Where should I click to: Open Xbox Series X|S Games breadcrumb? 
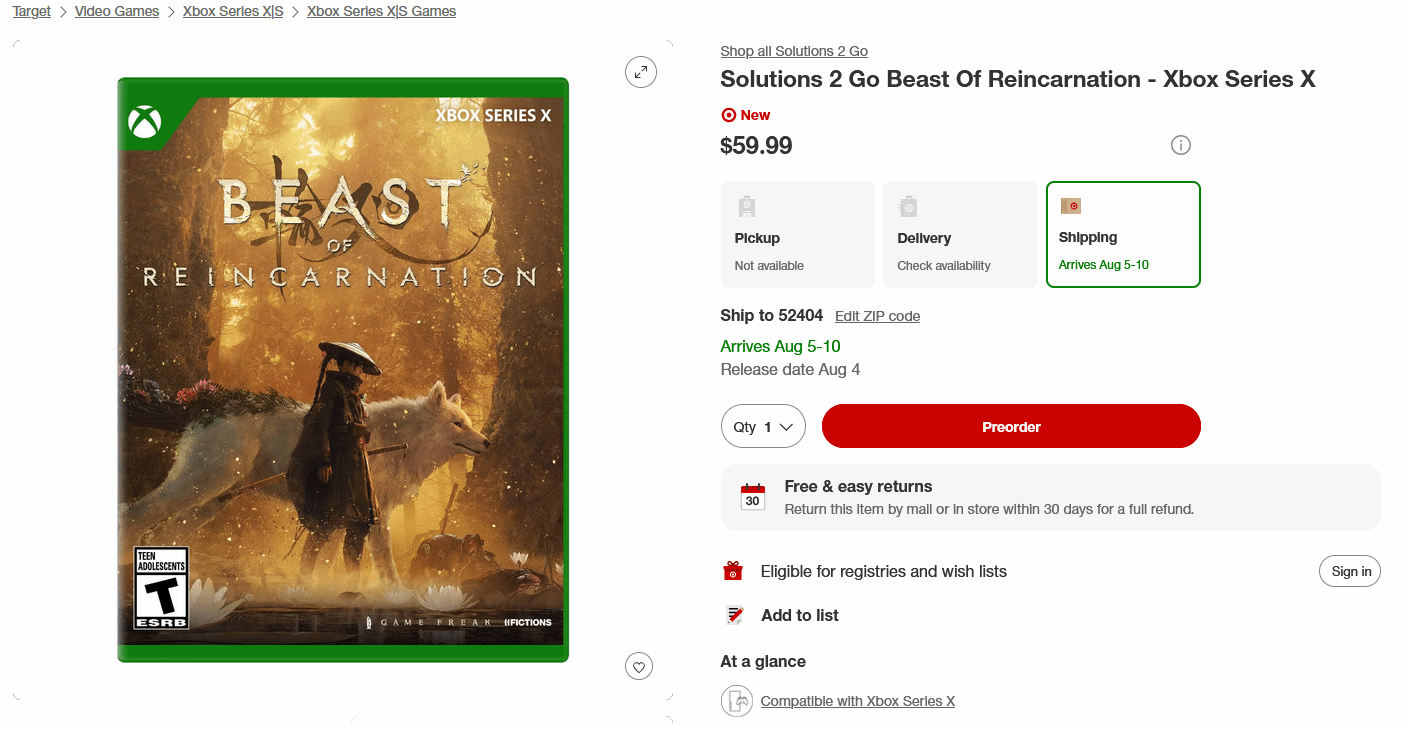[x=381, y=12]
